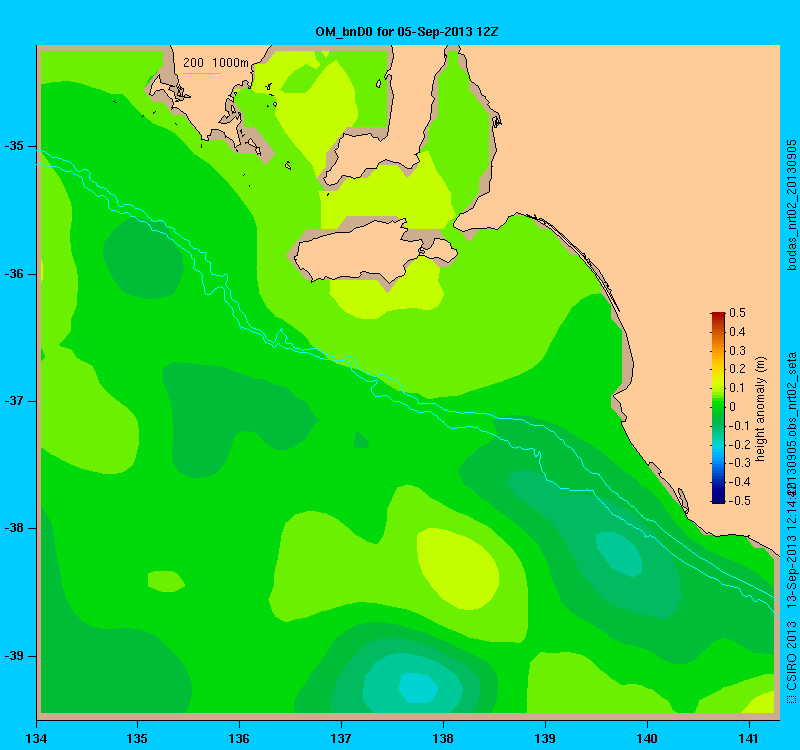Screen dimensions: 800x750
Task: Click the 136 longitude axis label
Action: 239,738
